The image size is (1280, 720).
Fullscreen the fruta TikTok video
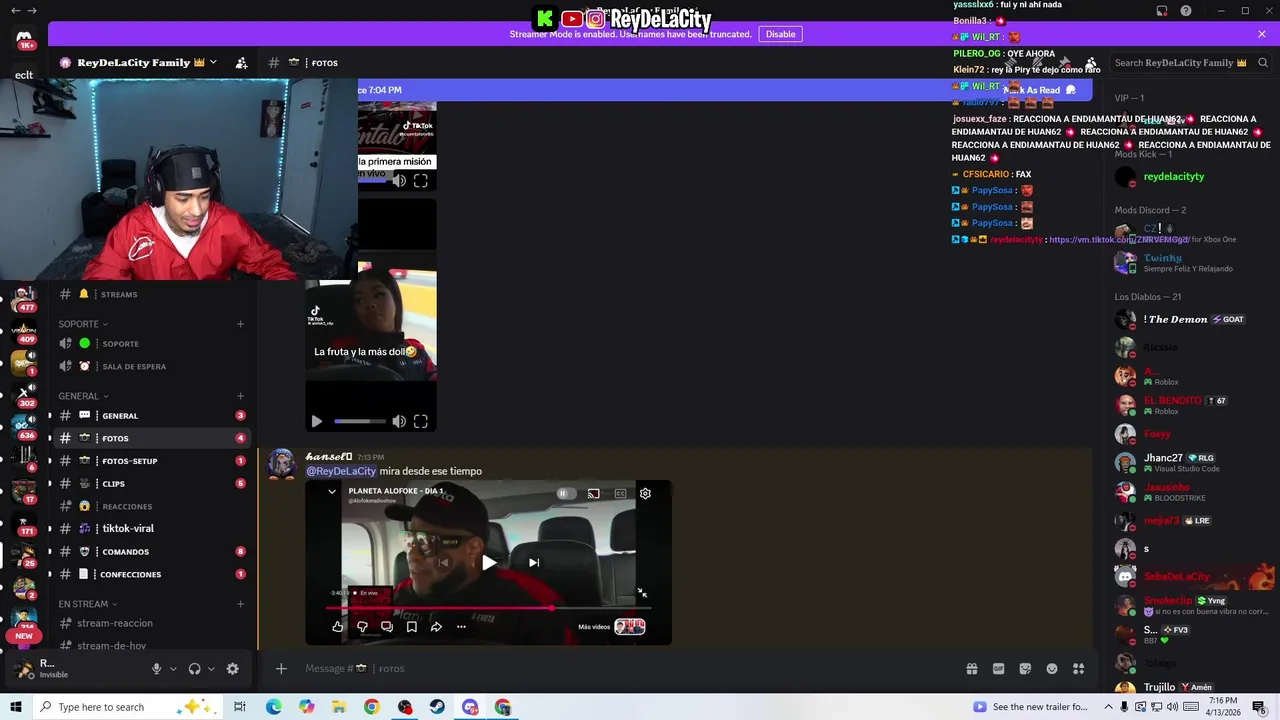421,422
